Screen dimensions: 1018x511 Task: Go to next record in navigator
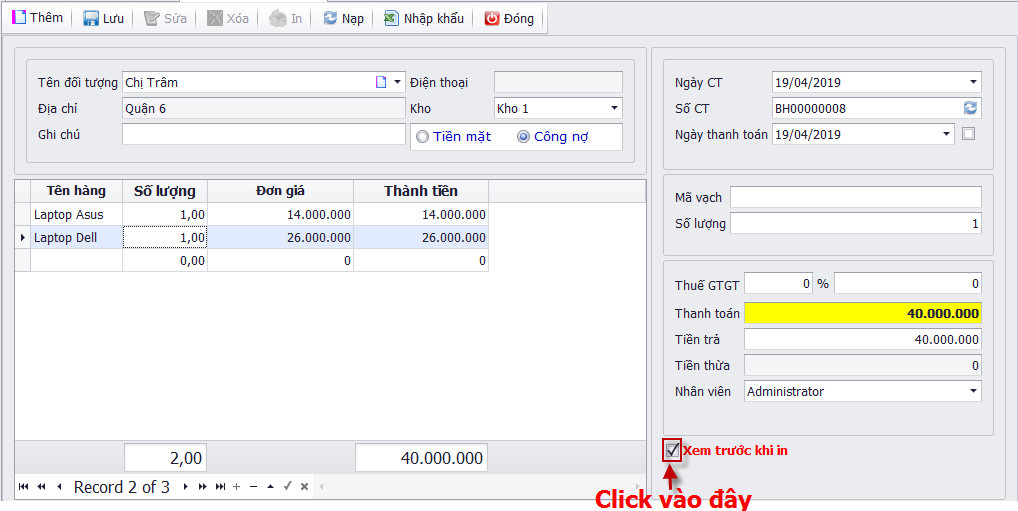click(185, 487)
